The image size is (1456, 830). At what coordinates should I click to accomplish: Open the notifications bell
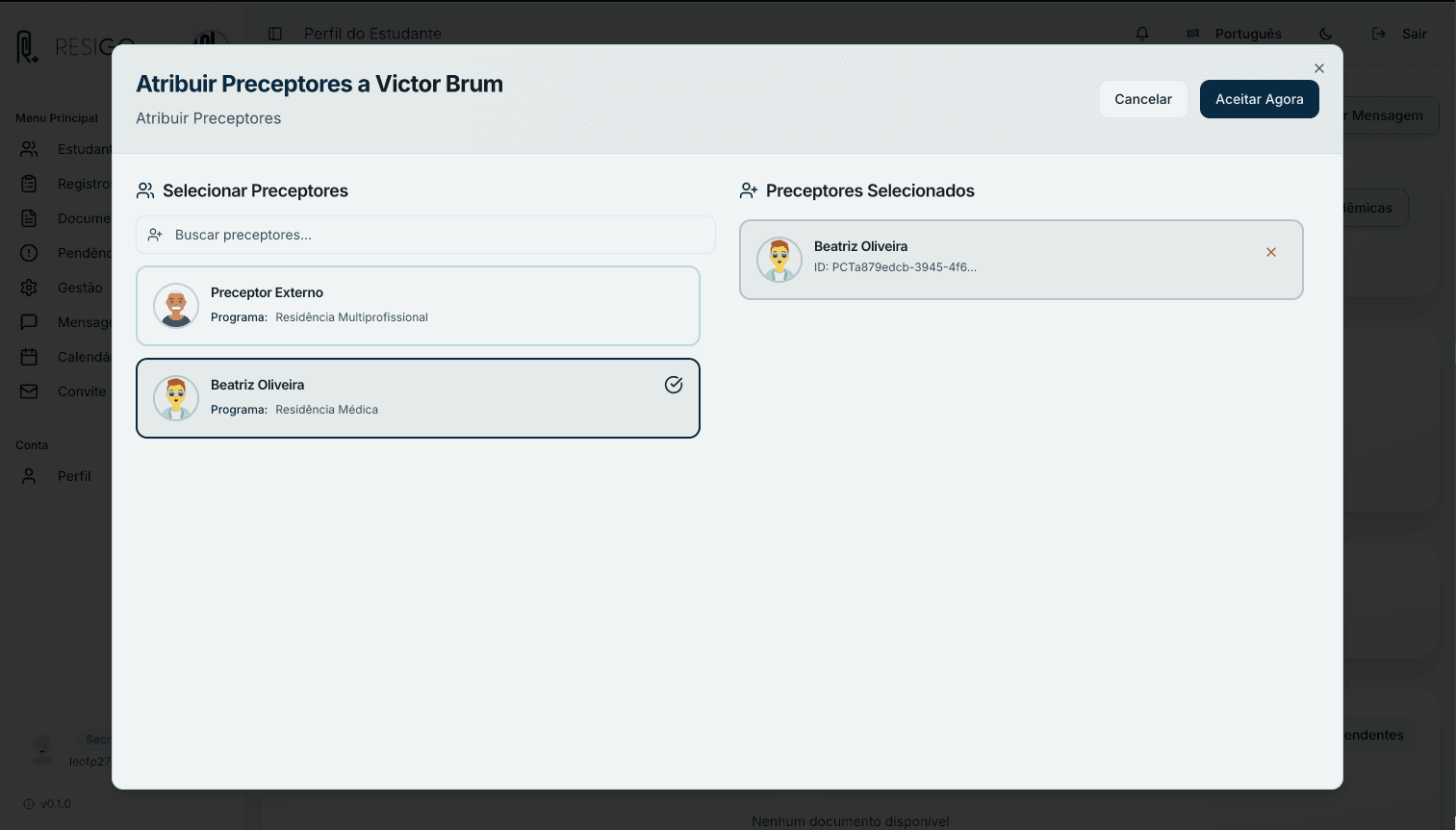(x=1142, y=34)
